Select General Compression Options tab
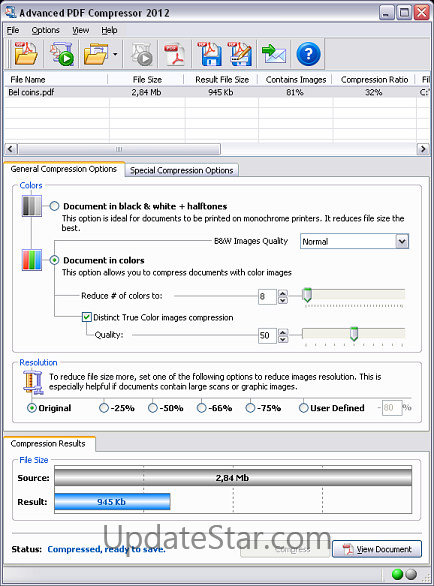This screenshot has width=434, height=586. coord(64,169)
